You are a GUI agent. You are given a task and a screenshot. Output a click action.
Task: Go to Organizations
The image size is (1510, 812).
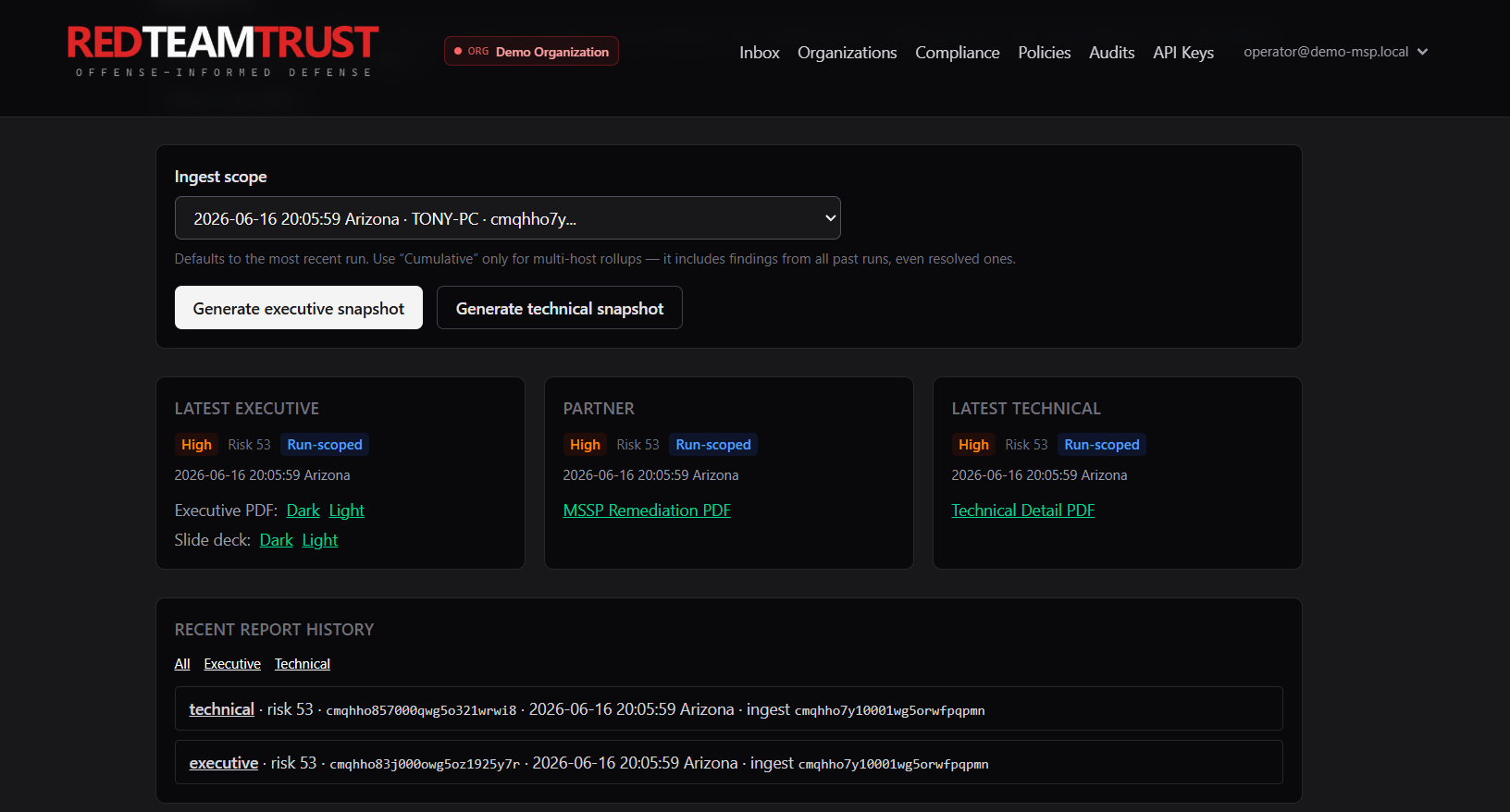coord(847,53)
